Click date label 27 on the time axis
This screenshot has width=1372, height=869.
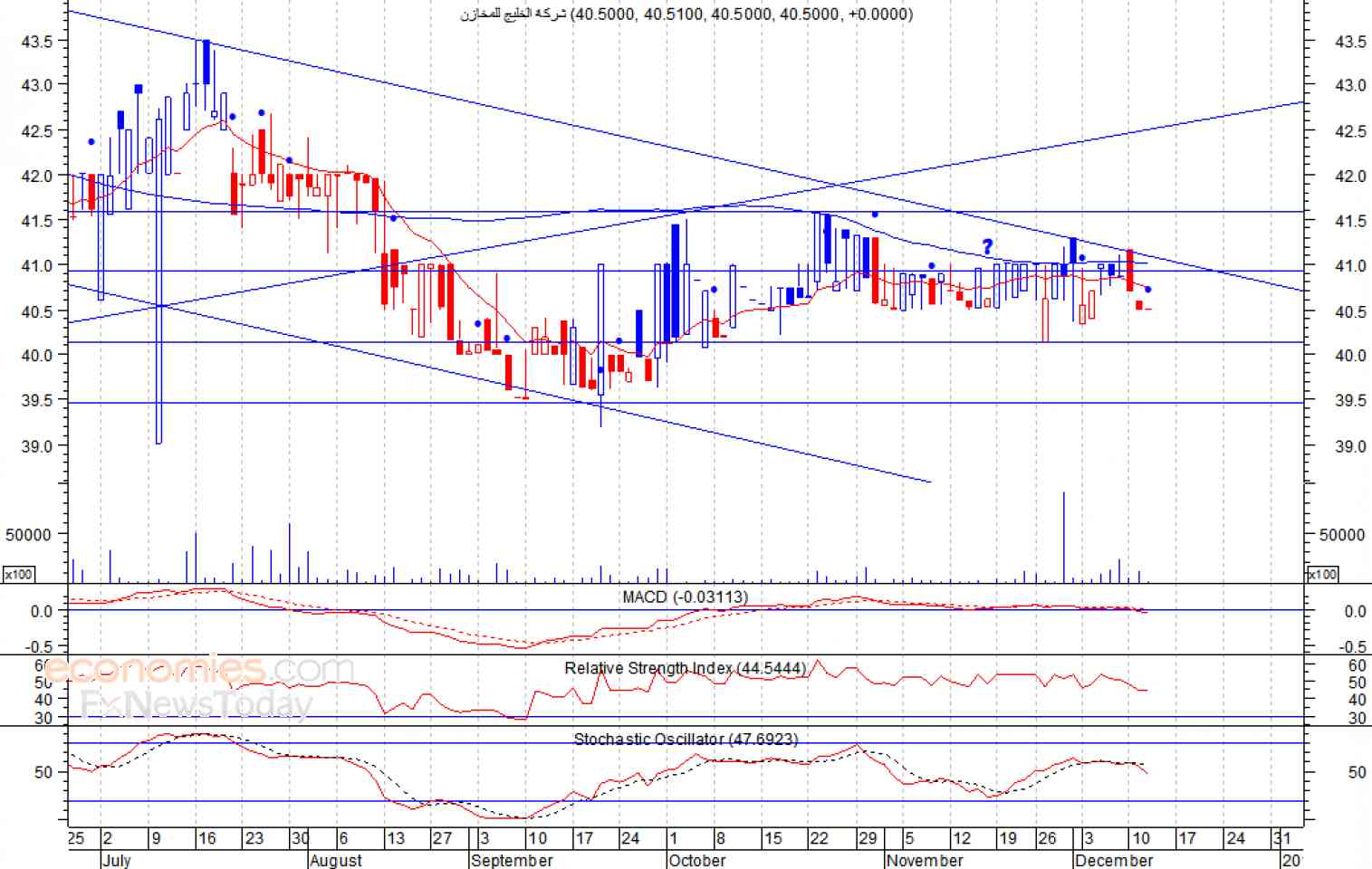[x=442, y=838]
